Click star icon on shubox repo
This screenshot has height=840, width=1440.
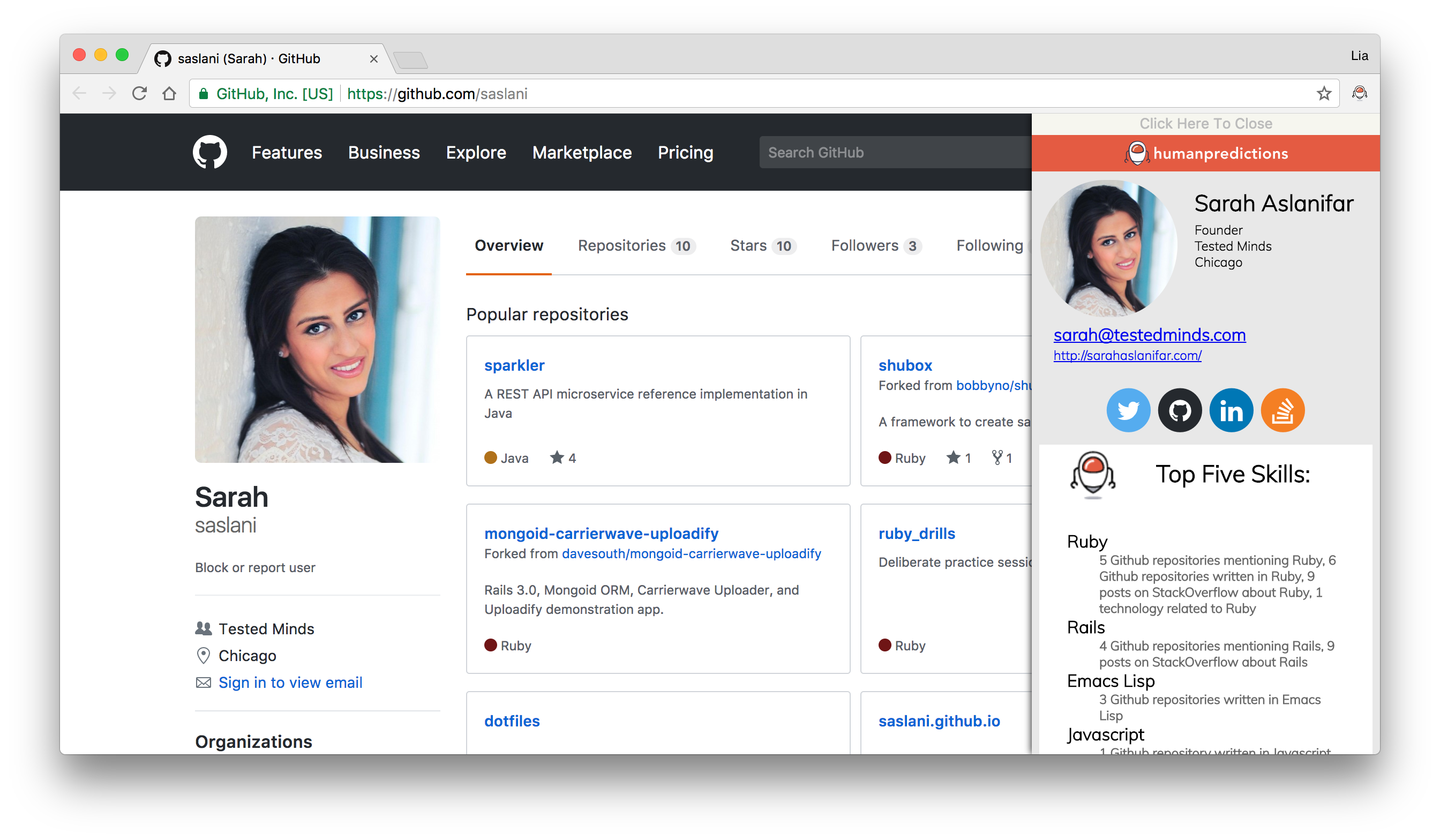(953, 457)
